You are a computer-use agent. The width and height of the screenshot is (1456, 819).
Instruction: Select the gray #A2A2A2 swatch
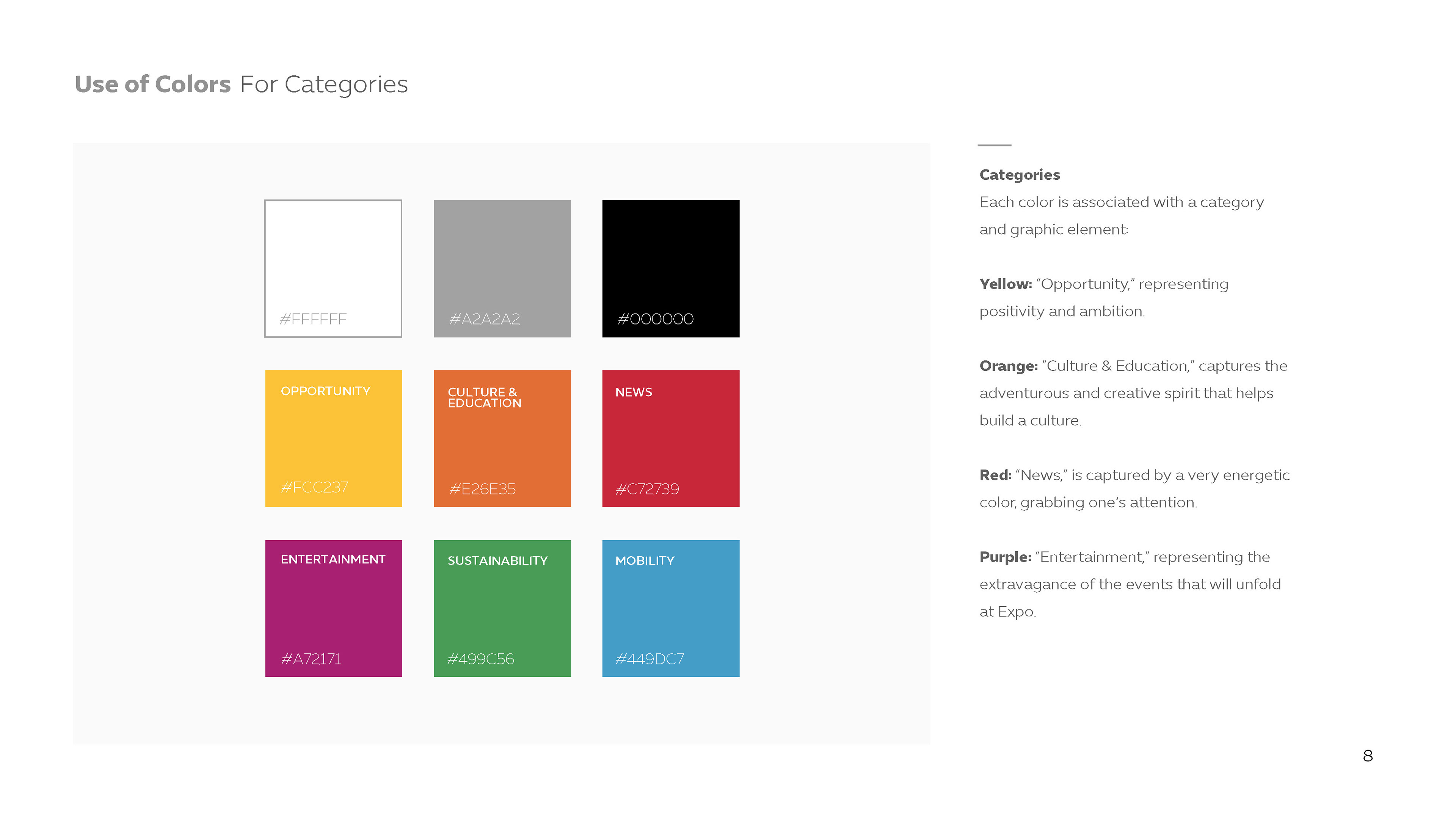tap(502, 268)
